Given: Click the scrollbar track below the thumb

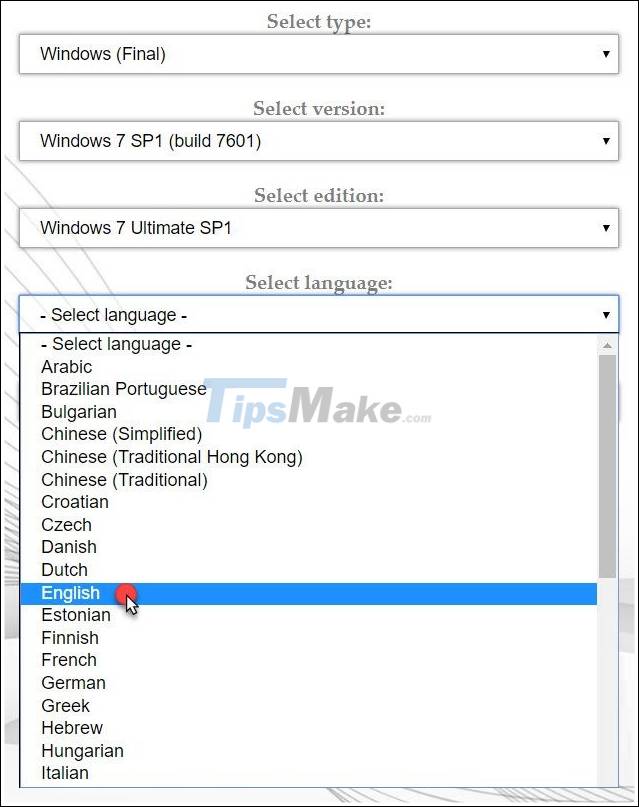Looking at the screenshot, I should click(x=608, y=681).
